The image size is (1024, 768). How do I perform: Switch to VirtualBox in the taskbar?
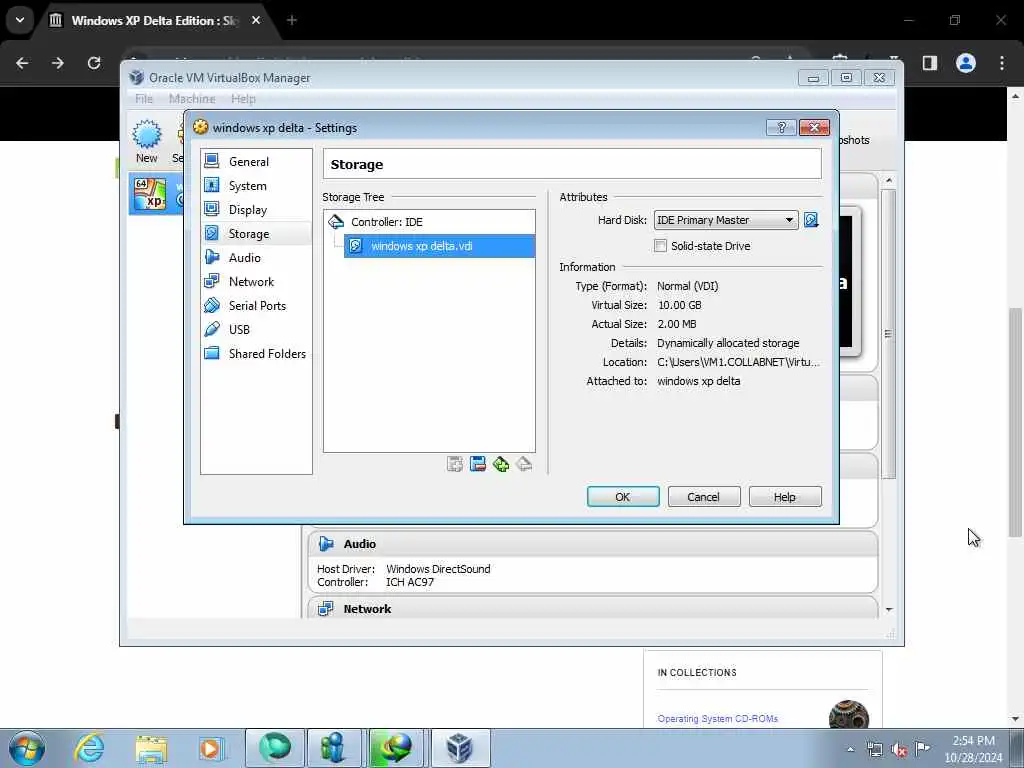pos(460,748)
